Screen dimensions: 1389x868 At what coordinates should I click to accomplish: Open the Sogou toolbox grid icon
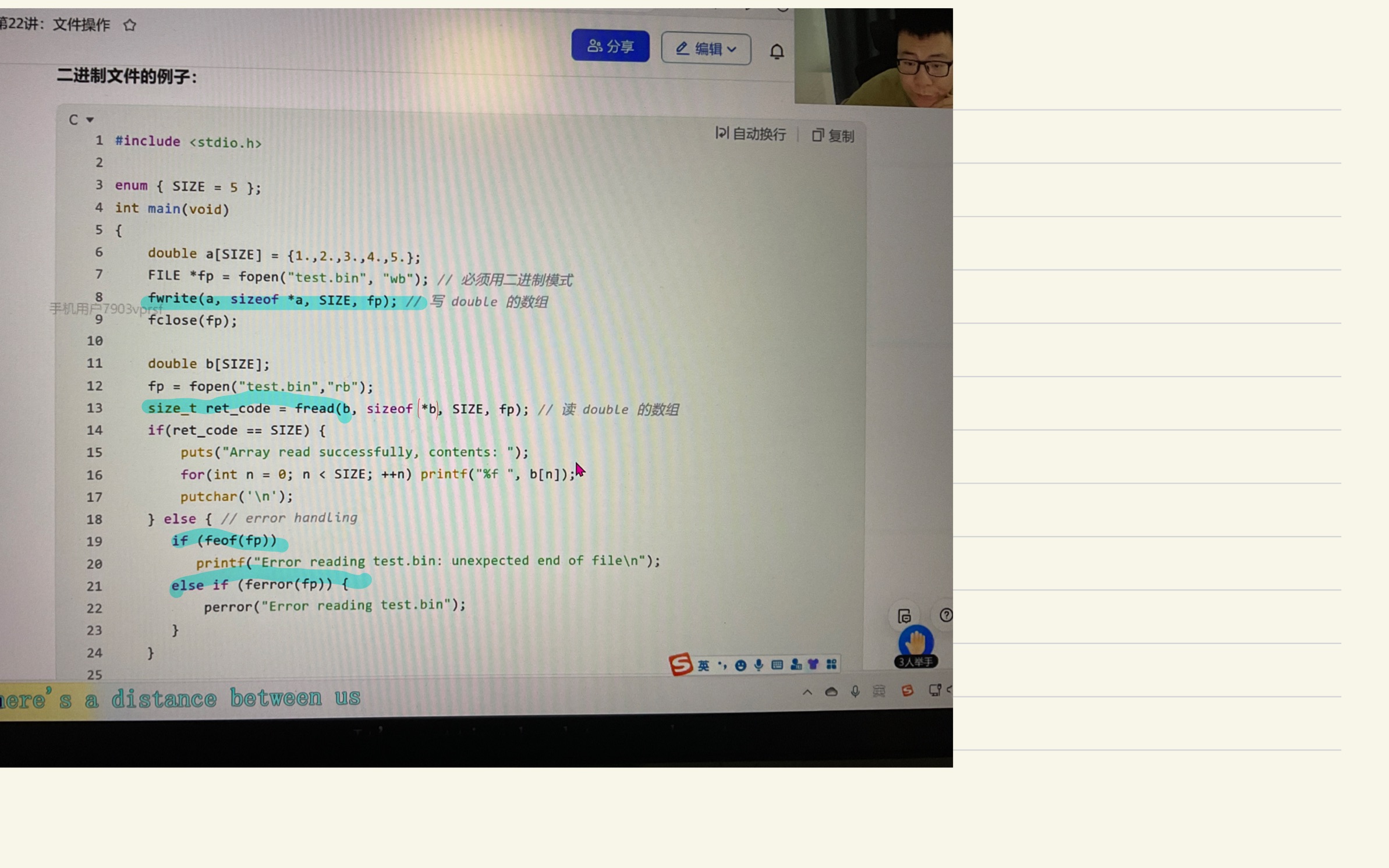831,664
